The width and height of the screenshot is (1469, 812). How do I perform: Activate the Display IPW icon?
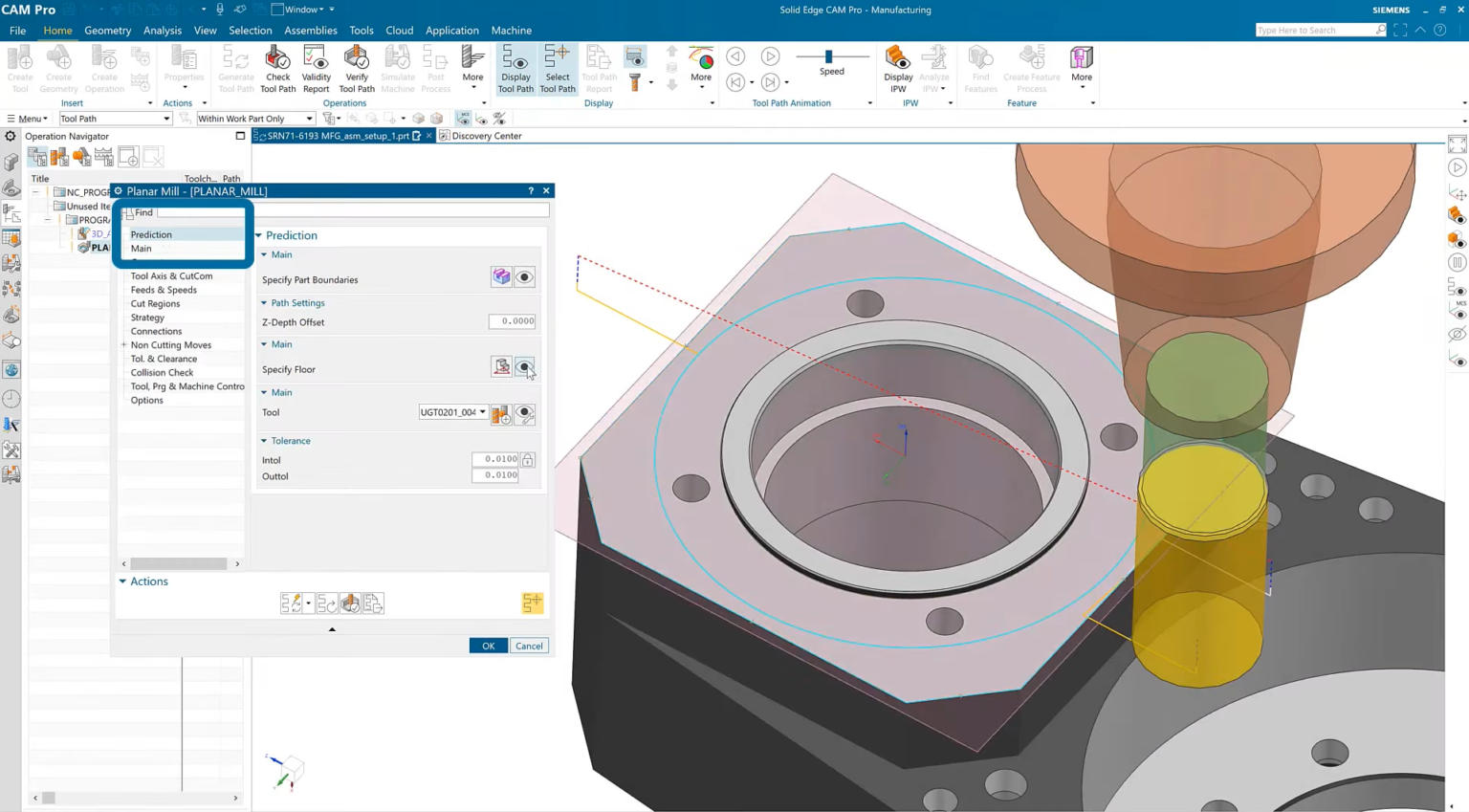(898, 63)
